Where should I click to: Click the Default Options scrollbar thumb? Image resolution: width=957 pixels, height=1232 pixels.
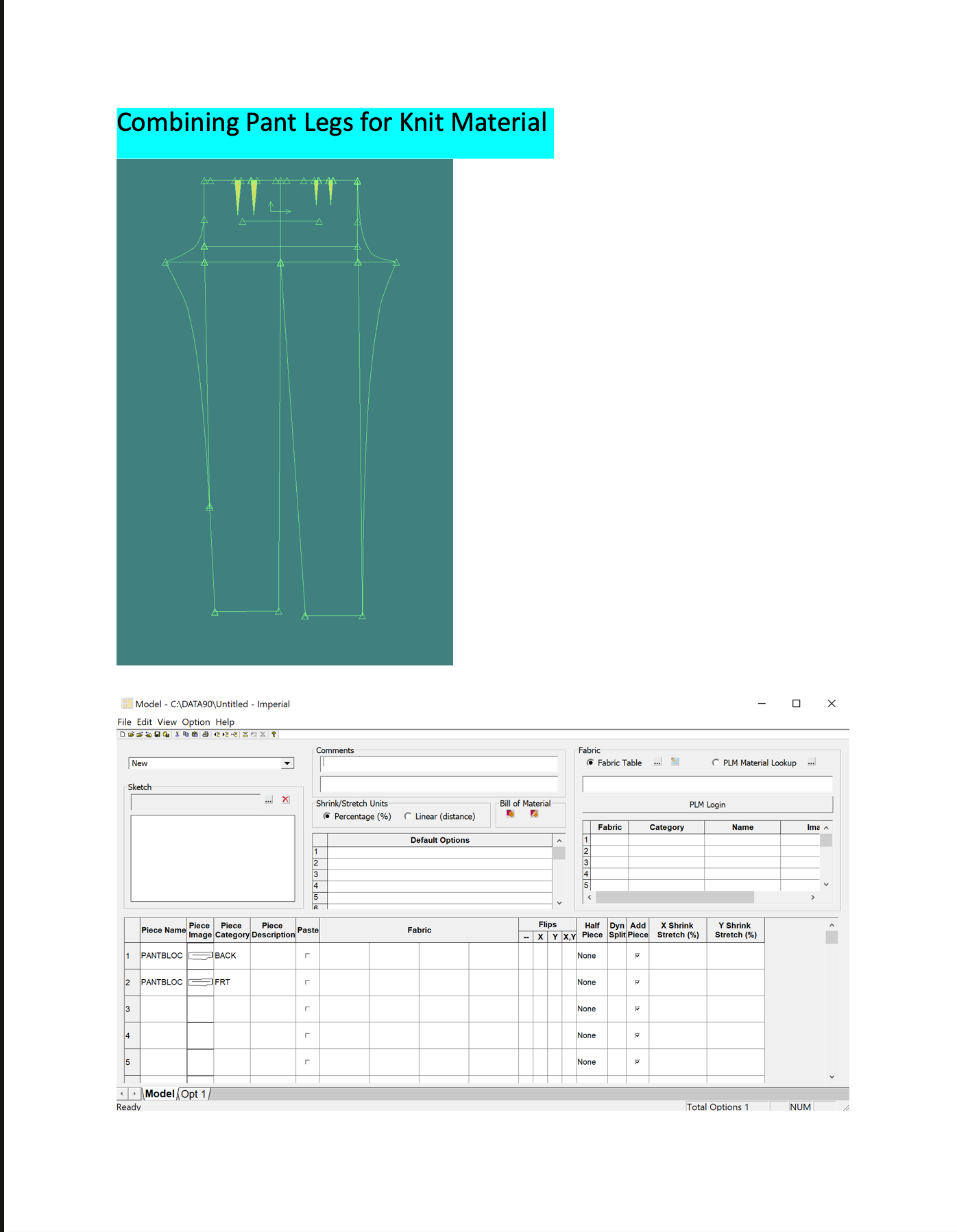pyautogui.click(x=559, y=853)
